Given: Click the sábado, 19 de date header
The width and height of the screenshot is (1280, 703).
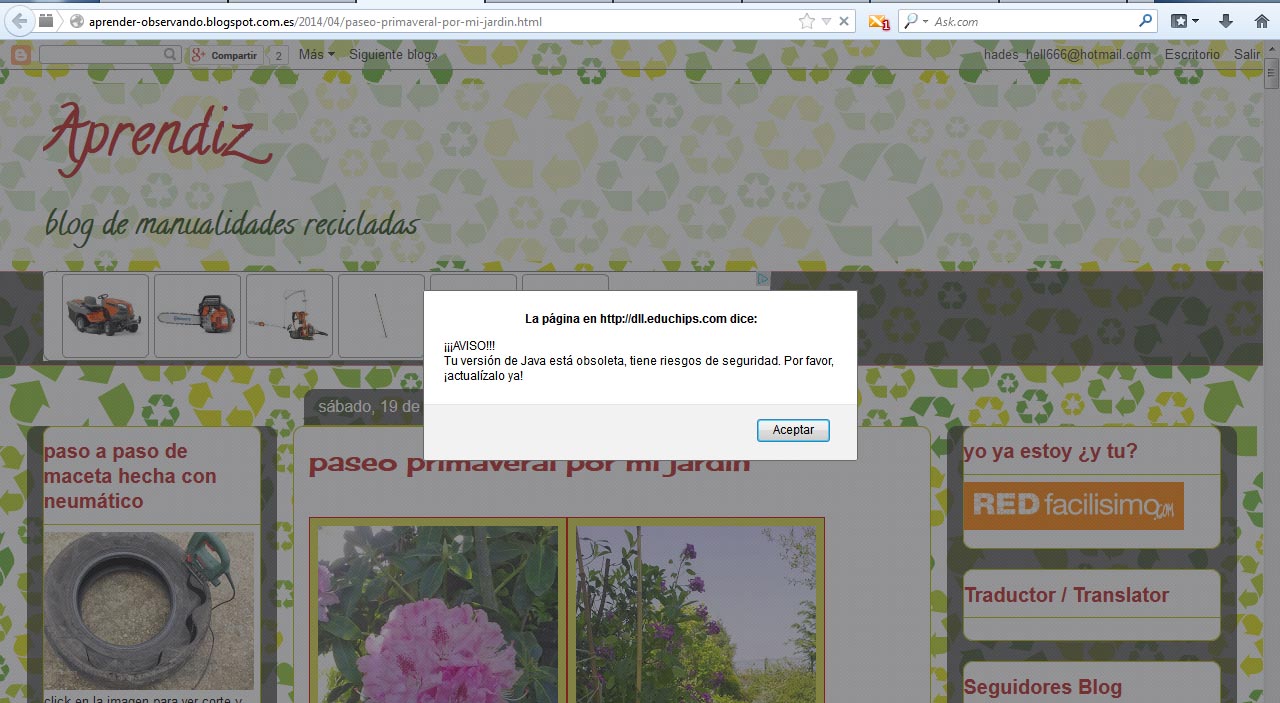Looking at the screenshot, I should (x=368, y=406).
